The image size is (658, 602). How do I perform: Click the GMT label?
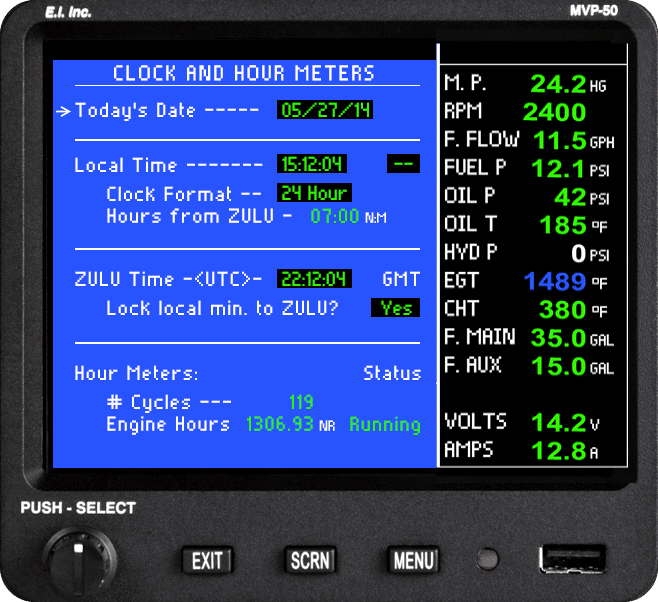pos(401,279)
